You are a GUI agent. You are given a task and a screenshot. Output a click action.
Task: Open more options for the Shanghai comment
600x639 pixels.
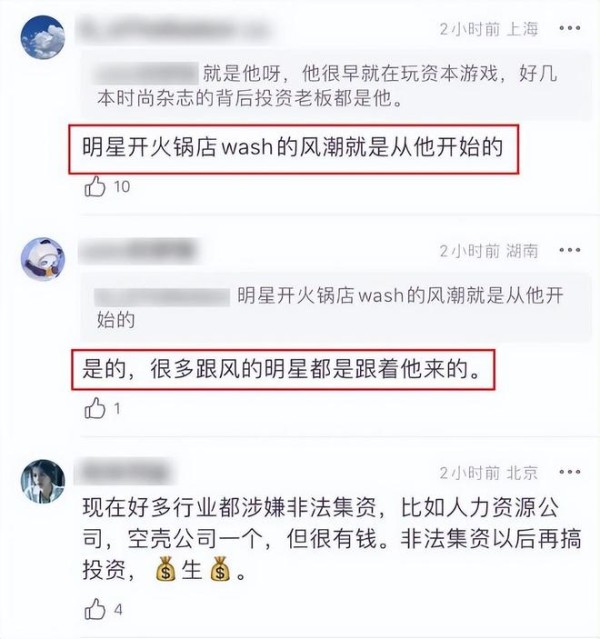click(x=569, y=28)
